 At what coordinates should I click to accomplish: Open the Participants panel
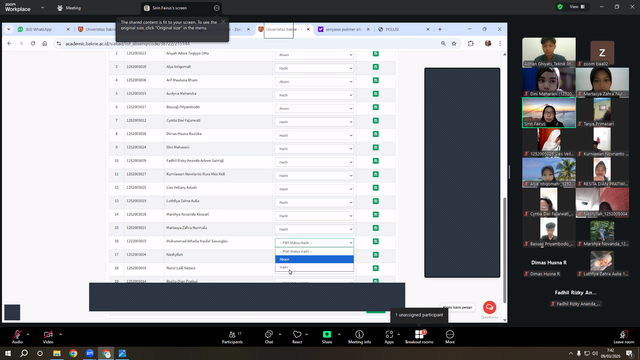point(232,337)
